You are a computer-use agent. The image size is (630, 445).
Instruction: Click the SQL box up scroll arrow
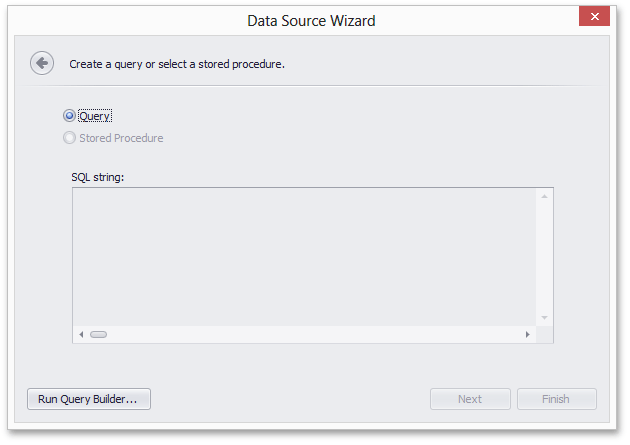point(544,196)
